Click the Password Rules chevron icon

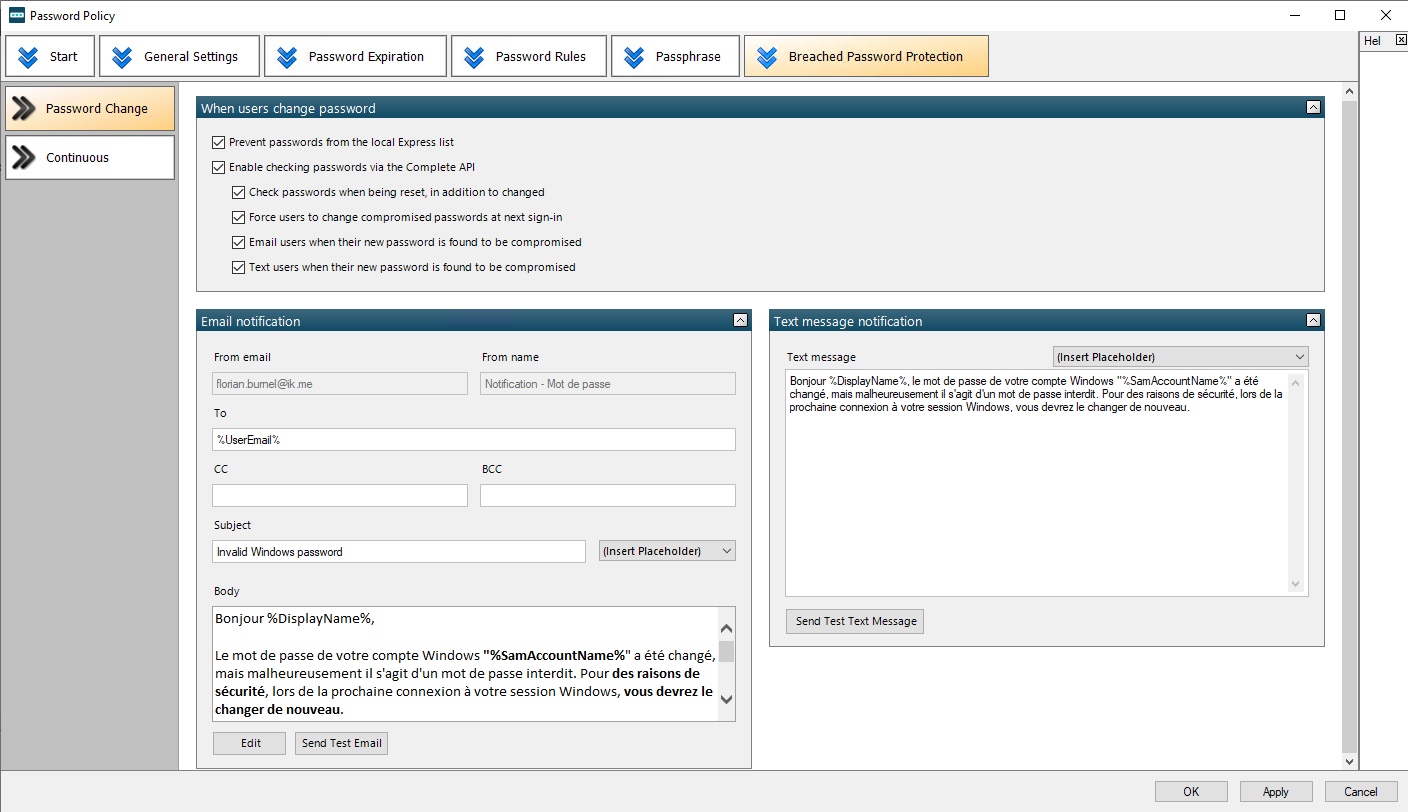pyautogui.click(x=474, y=57)
